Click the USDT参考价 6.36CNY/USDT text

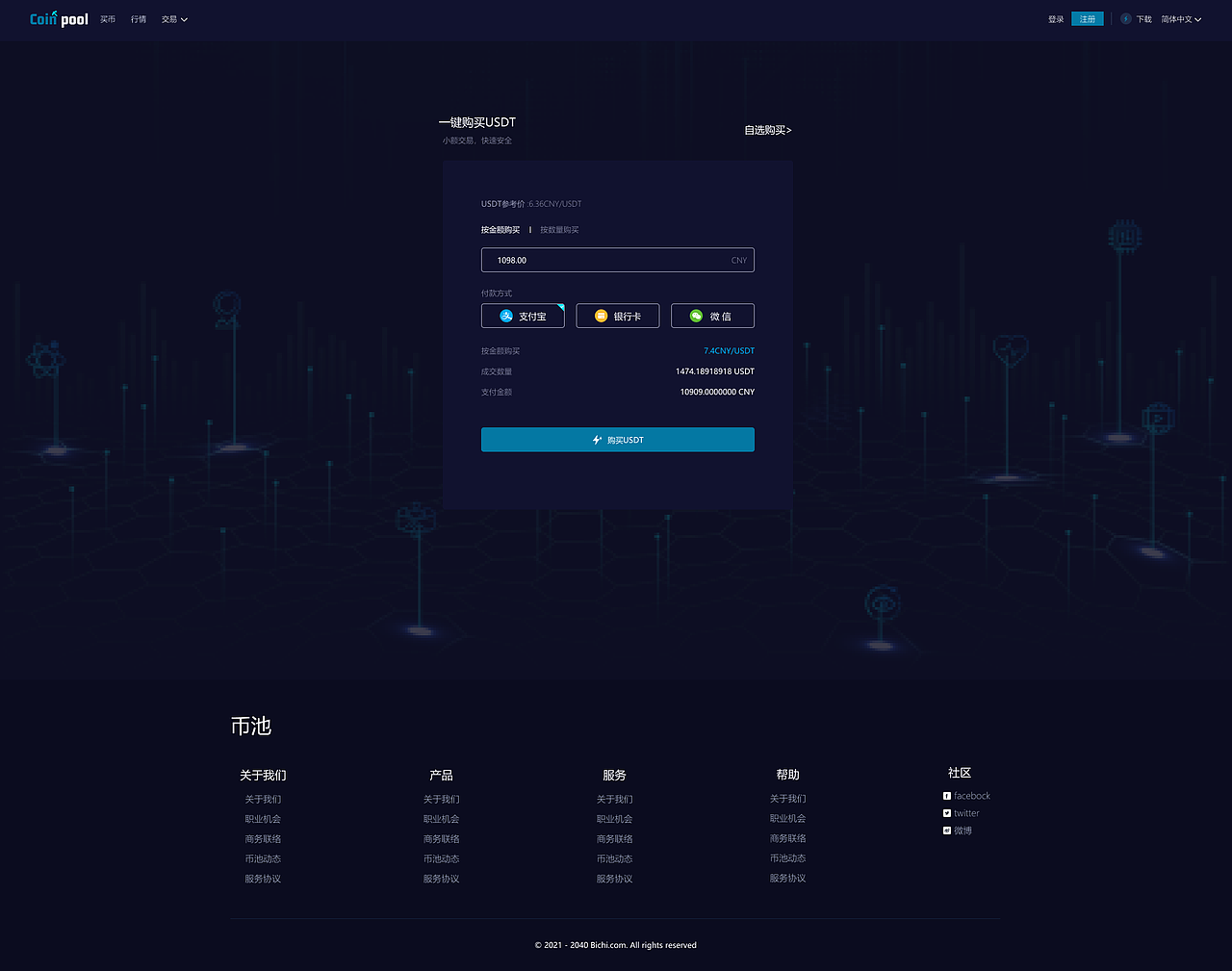(x=531, y=204)
